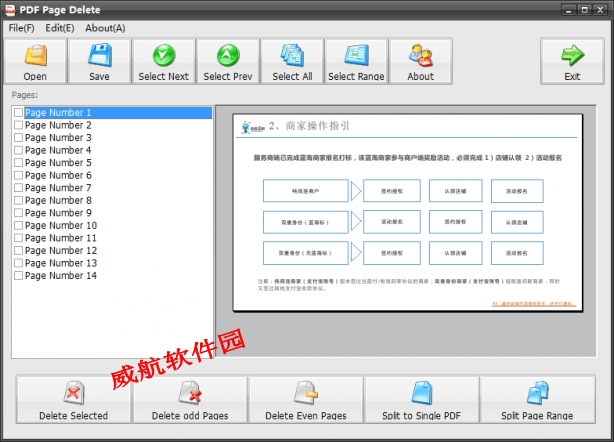Check the Page Number 13 checkbox
The width and height of the screenshot is (614, 442).
pyautogui.click(x=18, y=263)
